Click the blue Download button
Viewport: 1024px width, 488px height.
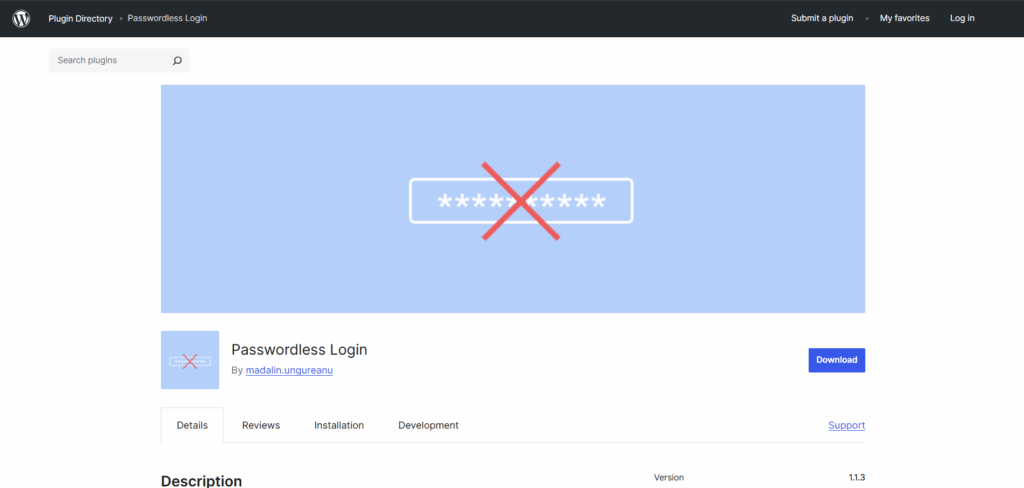[x=837, y=360]
